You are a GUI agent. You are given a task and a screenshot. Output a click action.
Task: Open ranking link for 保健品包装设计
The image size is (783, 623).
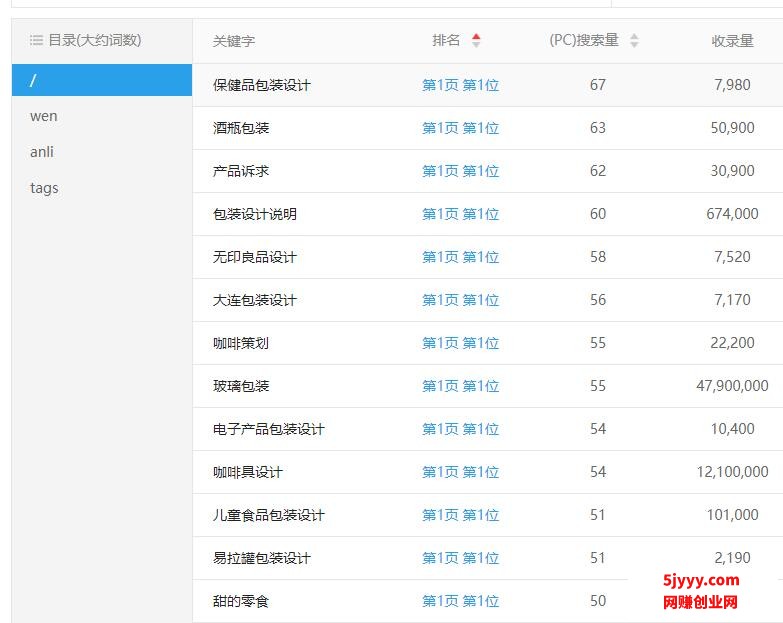(x=460, y=85)
